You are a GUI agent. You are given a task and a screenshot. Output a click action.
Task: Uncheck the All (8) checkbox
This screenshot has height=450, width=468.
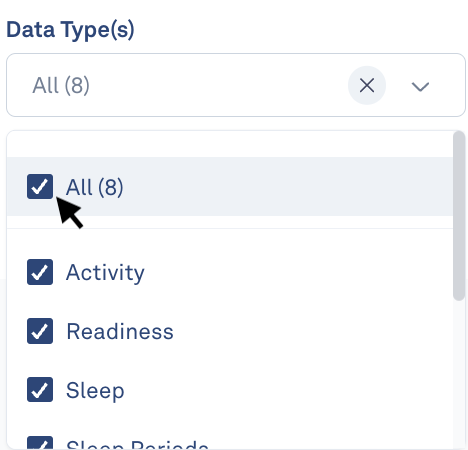(40, 186)
